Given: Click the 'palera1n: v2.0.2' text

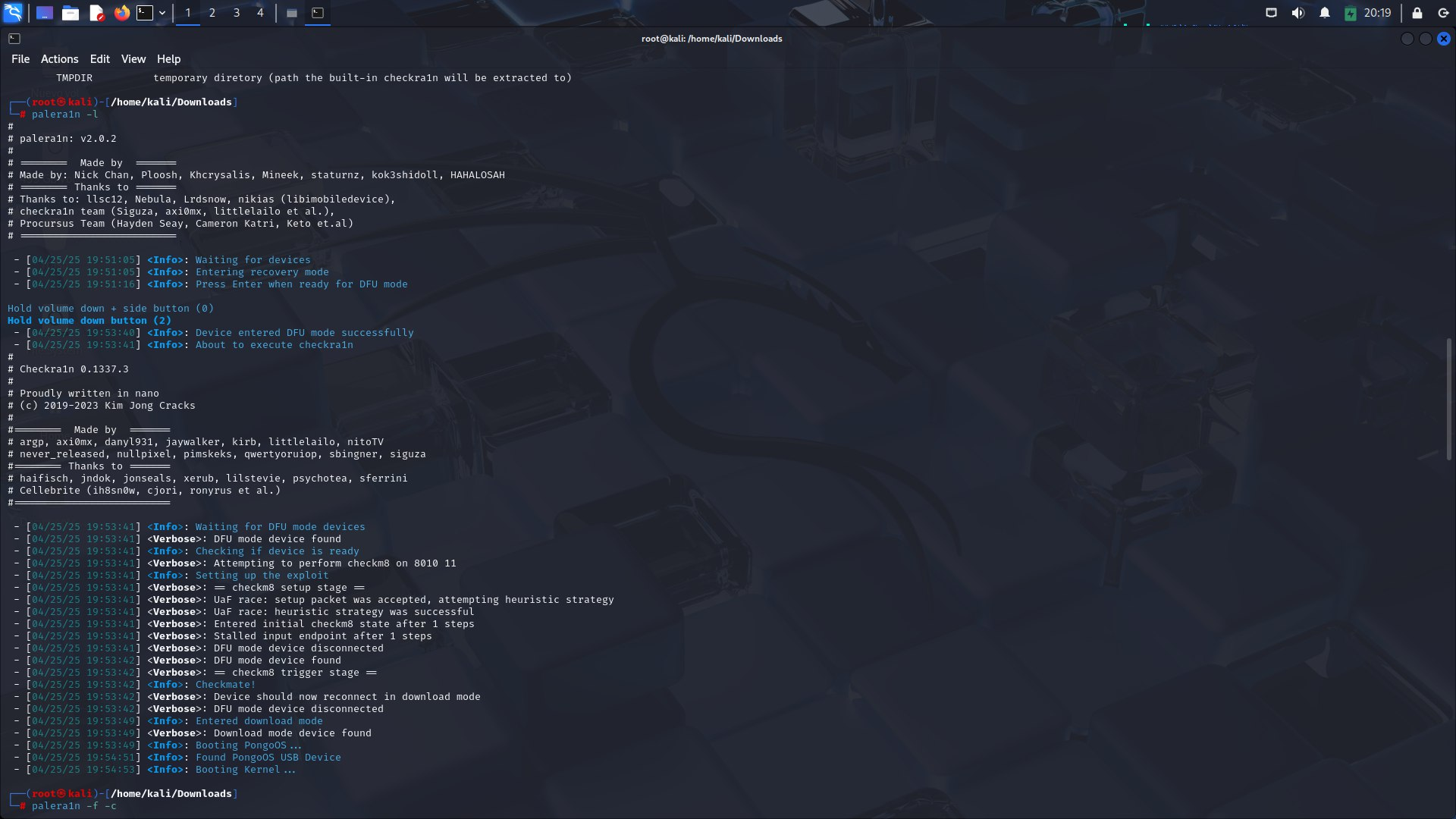Looking at the screenshot, I should [67, 139].
